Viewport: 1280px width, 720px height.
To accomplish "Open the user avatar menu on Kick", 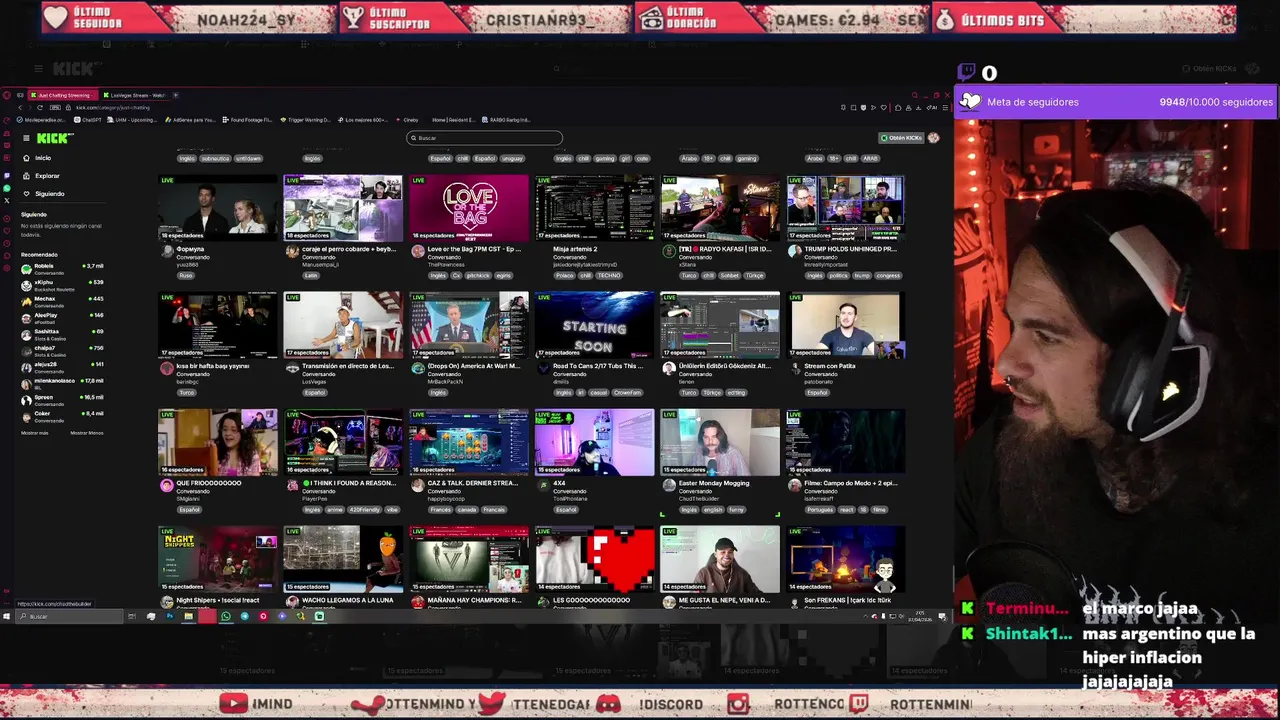I will [933, 138].
